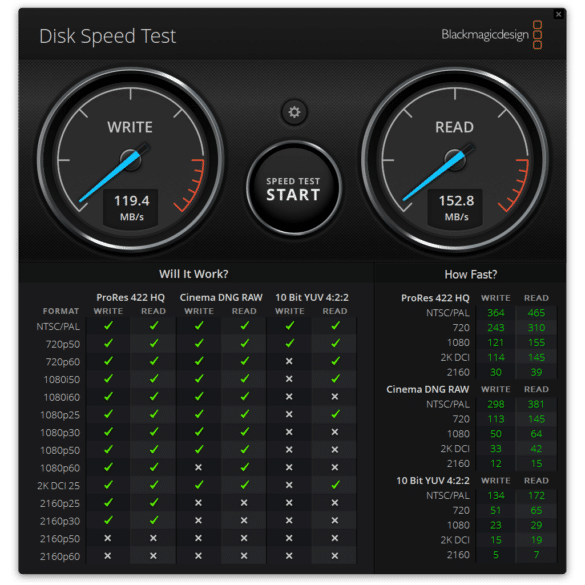The image size is (585, 585).
Task: Click the 152.8 MB/s read readout
Action: tap(456, 207)
